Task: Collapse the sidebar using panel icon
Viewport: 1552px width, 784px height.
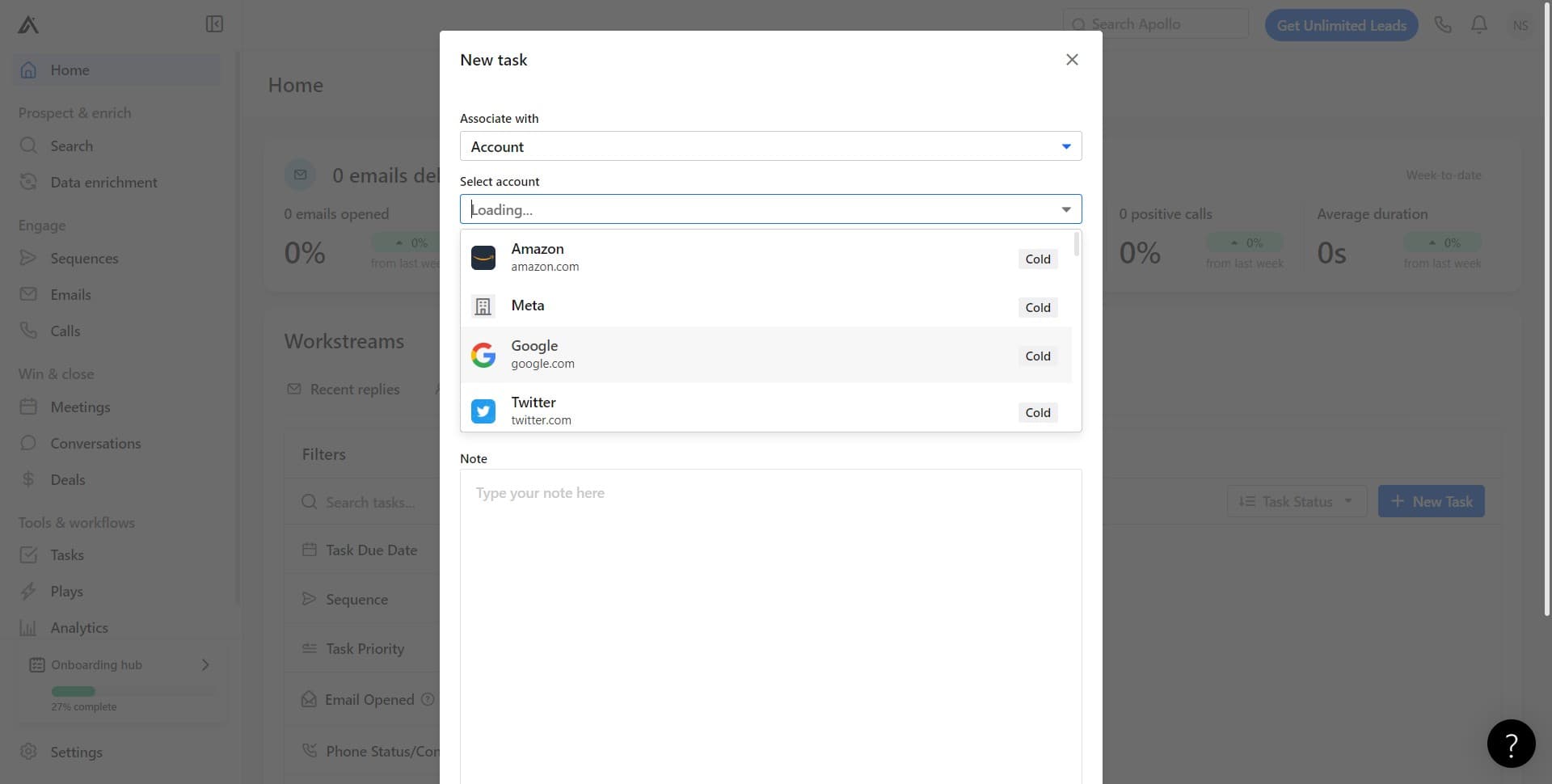Action: point(214,24)
